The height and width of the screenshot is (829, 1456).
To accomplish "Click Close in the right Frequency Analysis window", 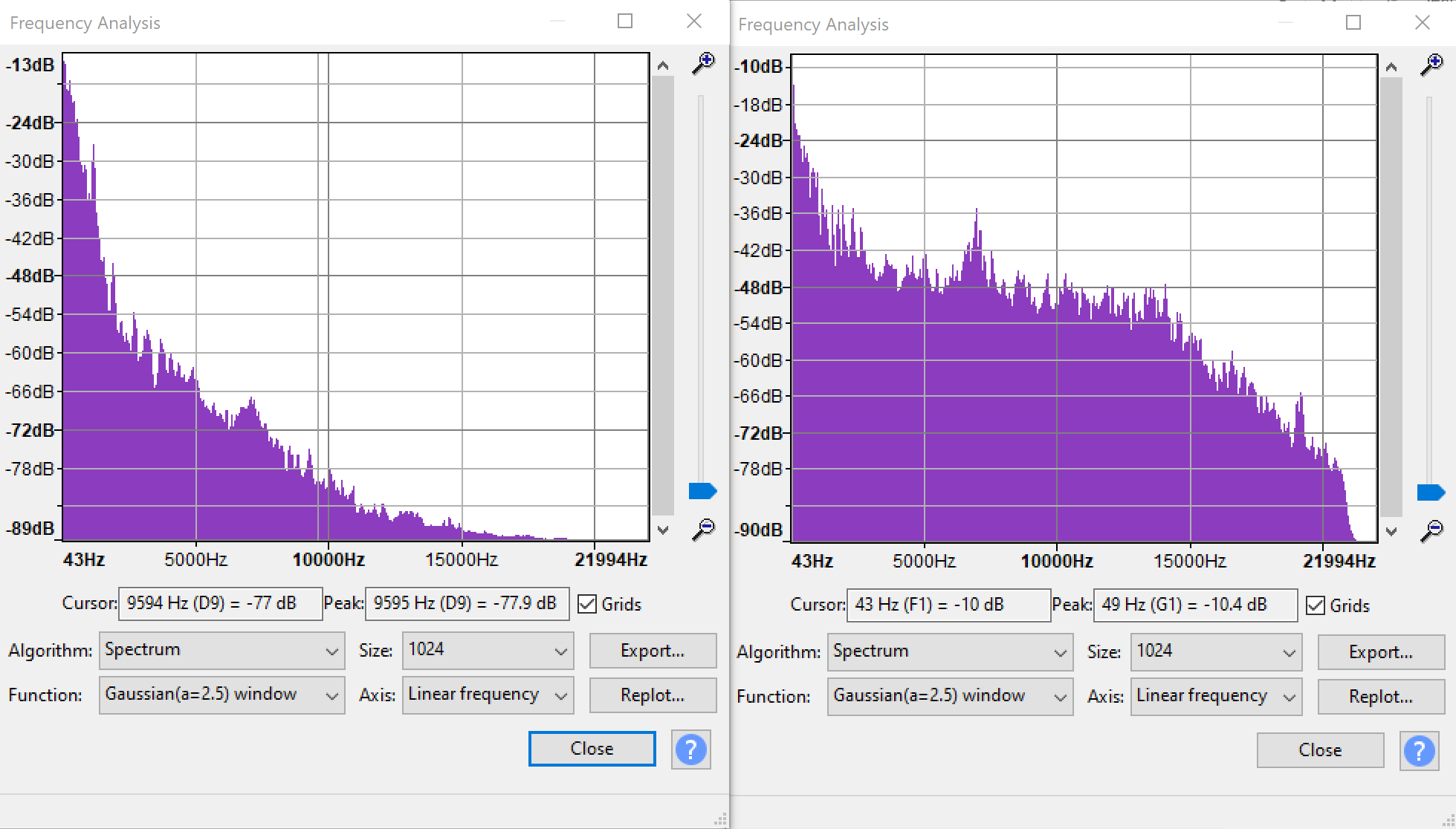I will click(1320, 750).
